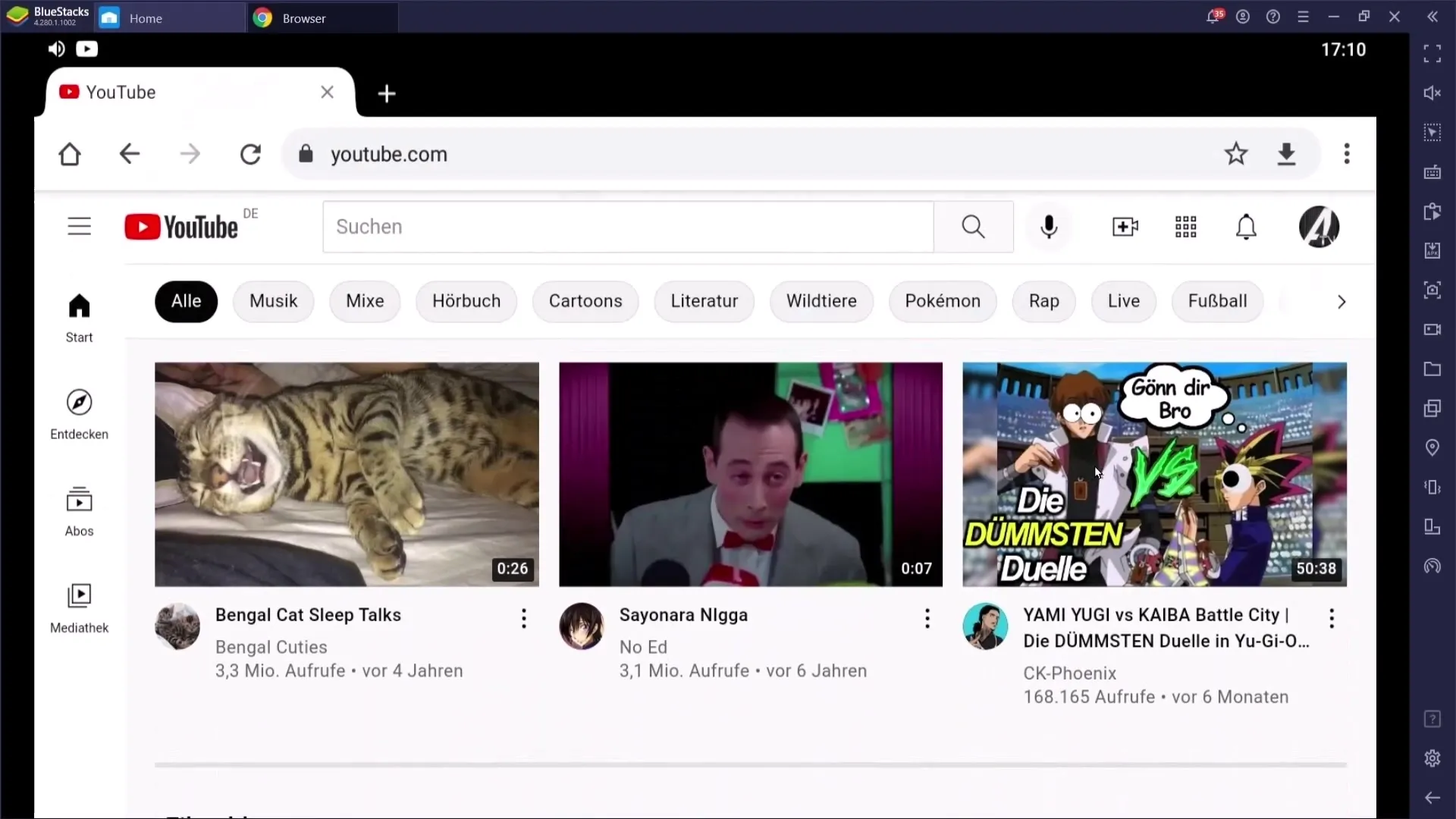This screenshot has width=1456, height=819.
Task: Expand more category filters with chevron
Action: (1342, 301)
